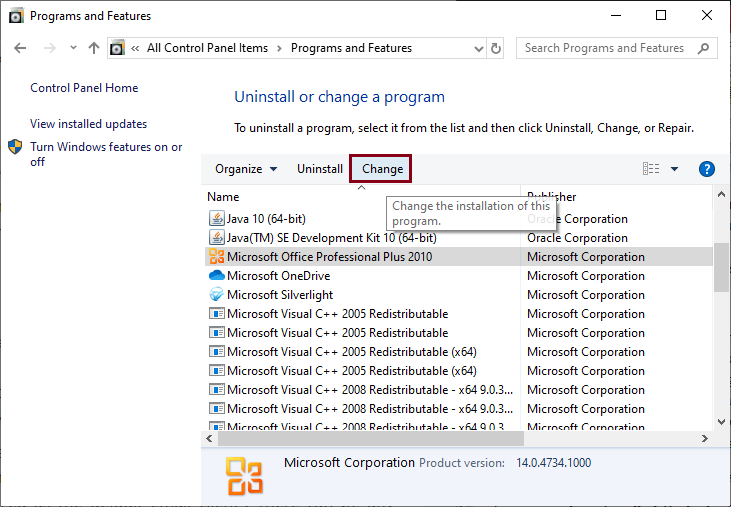This screenshot has width=731, height=507.
Task: Click the blue Help question mark icon
Action: 706,169
